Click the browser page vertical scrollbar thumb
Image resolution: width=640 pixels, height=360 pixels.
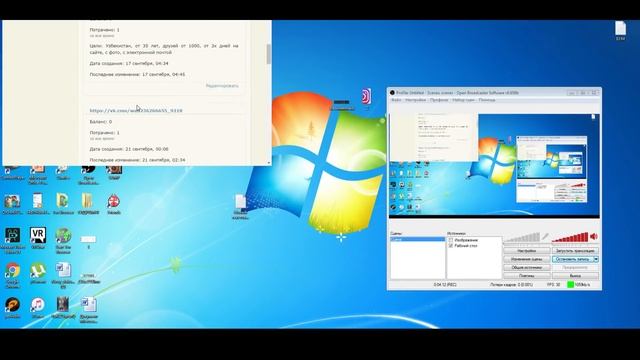(269, 54)
